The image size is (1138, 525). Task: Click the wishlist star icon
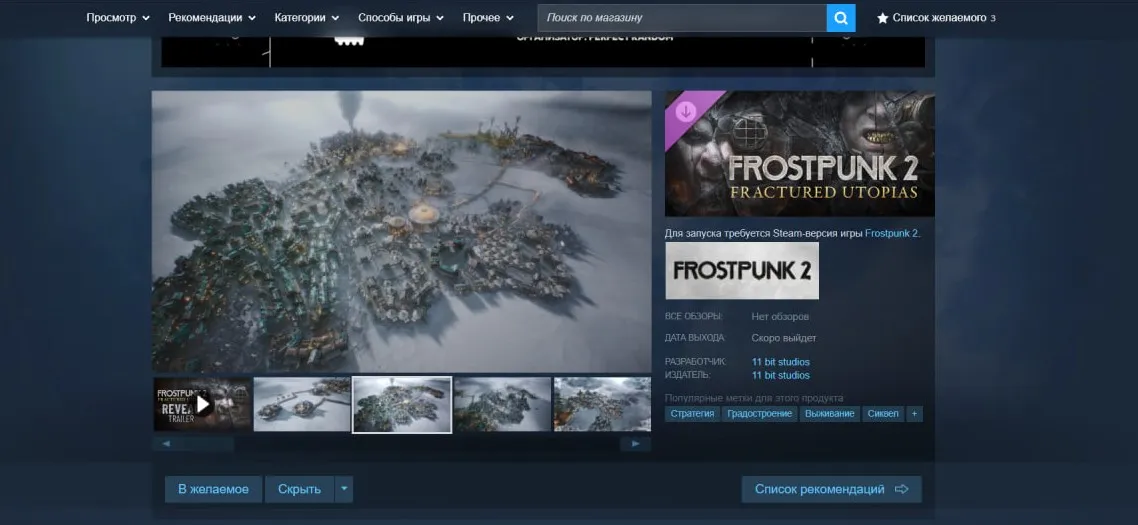[883, 18]
